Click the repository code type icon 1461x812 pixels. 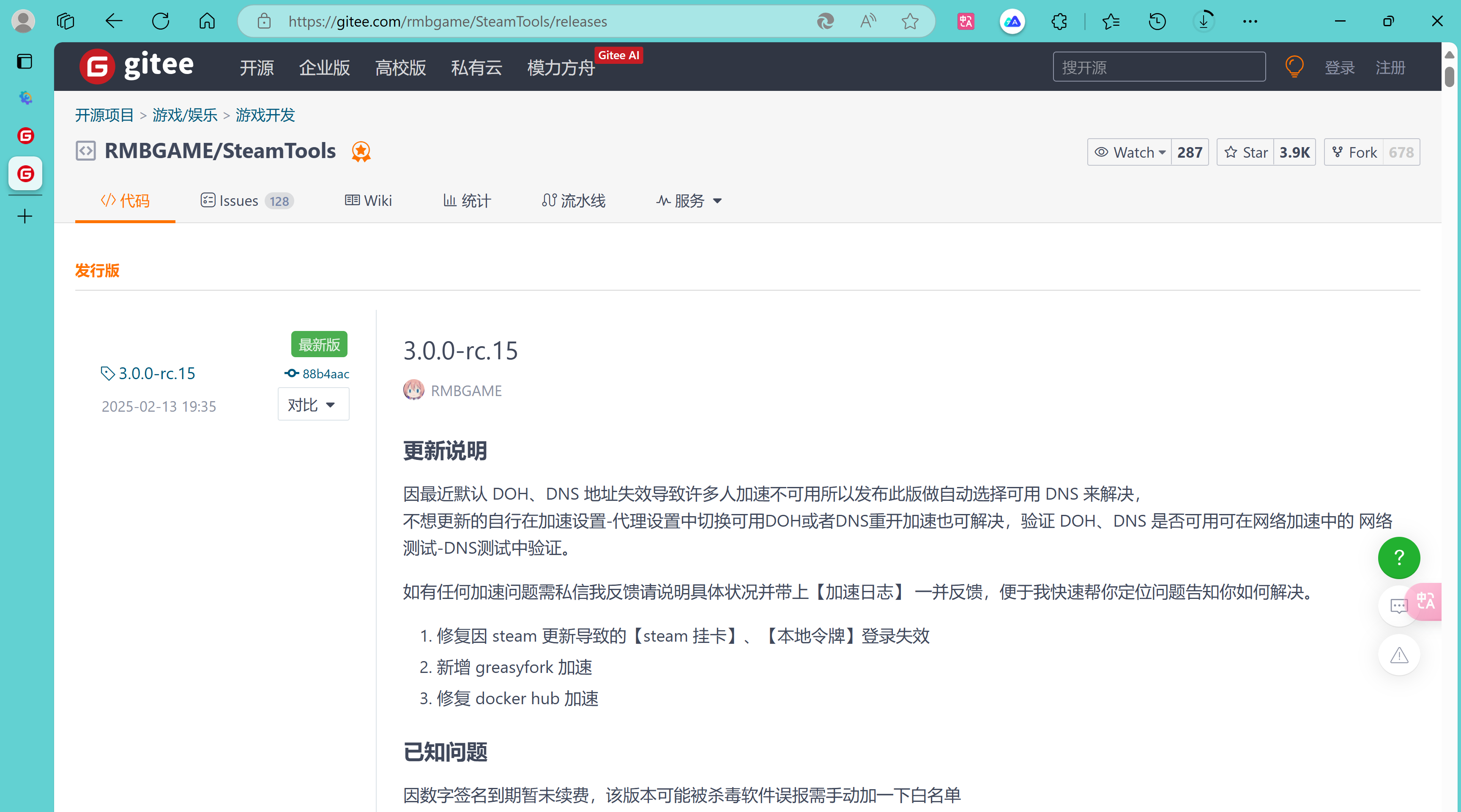coord(86,151)
